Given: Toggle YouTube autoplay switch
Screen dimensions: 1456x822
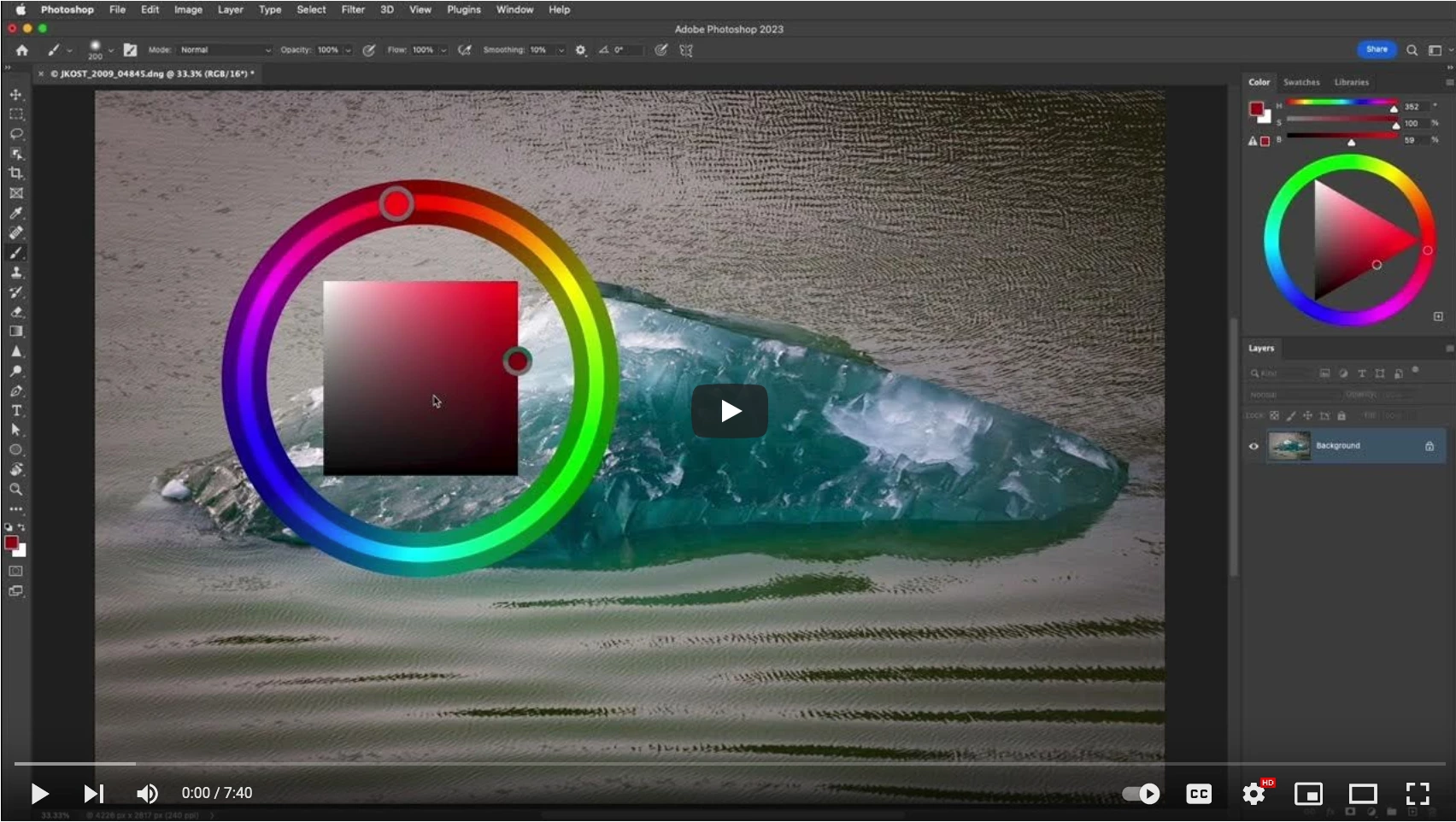Looking at the screenshot, I should pyautogui.click(x=1142, y=794).
